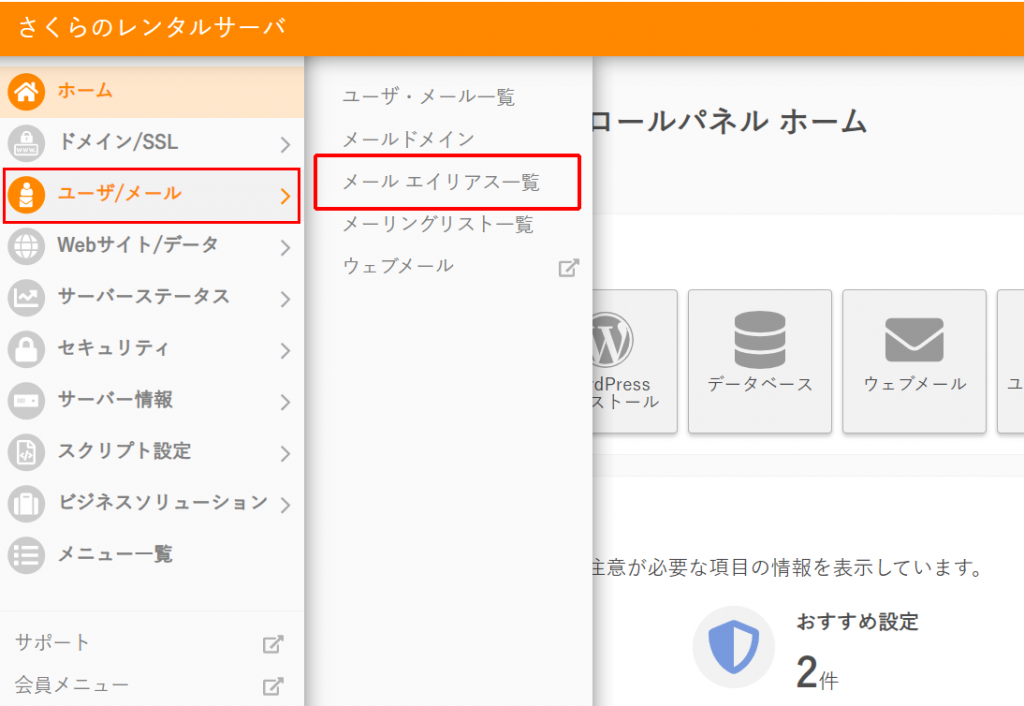
Task: Click the メニュー一覧 list icon
Action: point(26,554)
